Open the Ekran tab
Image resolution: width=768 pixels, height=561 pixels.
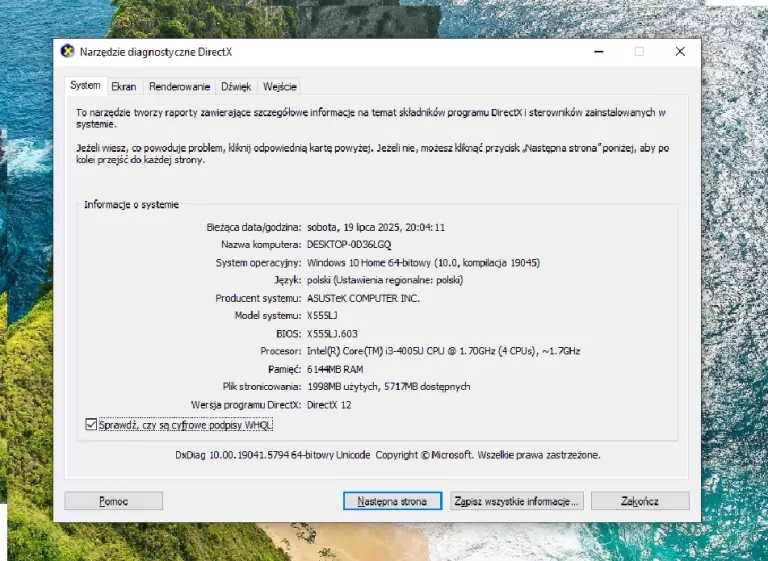pos(123,87)
